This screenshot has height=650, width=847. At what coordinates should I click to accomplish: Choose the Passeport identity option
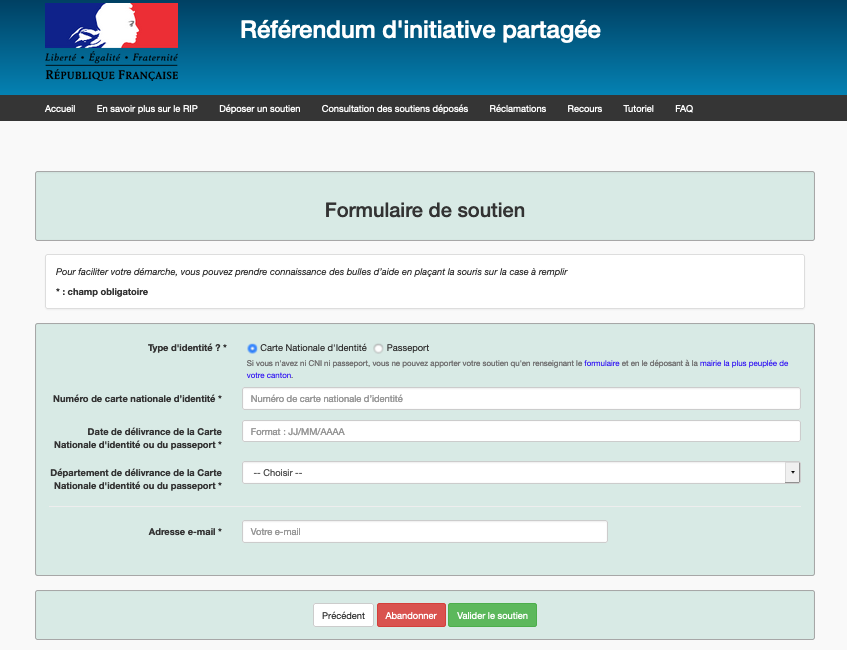pyautogui.click(x=378, y=348)
